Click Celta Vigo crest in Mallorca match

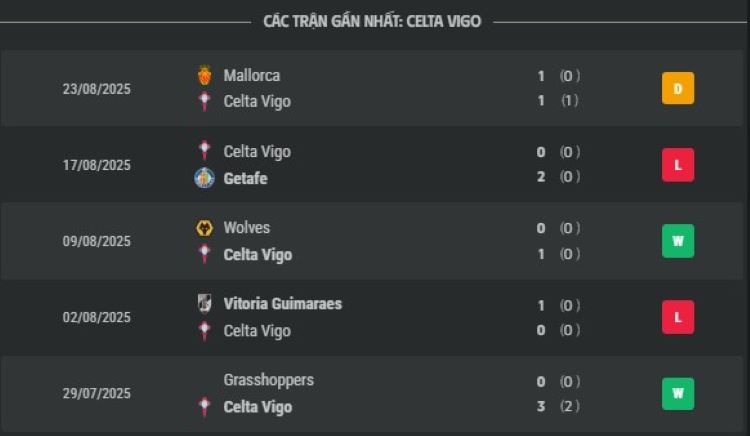coord(205,101)
